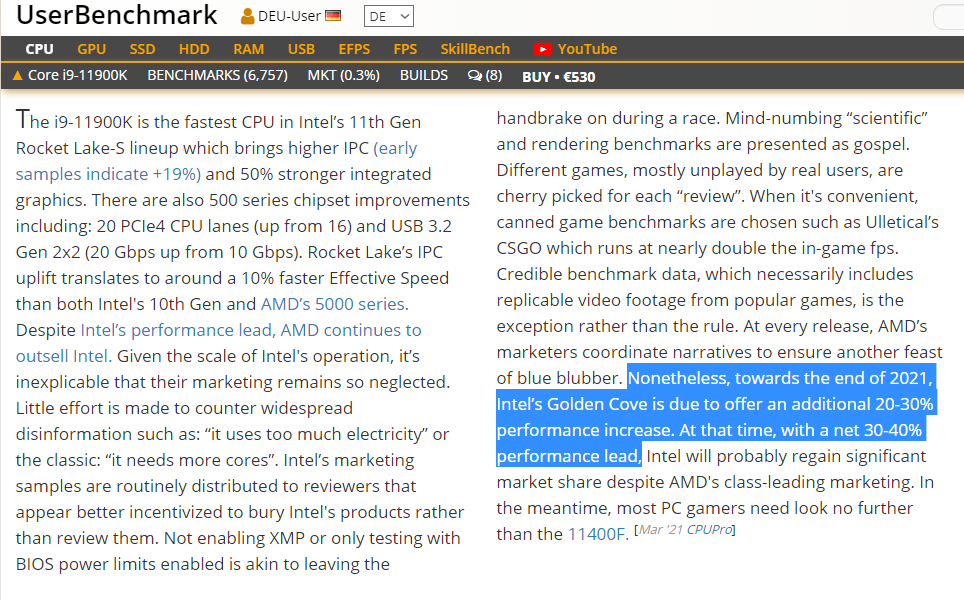Screen dimensions: 964x600
Task: Click the German flag icon
Action: [333, 15]
